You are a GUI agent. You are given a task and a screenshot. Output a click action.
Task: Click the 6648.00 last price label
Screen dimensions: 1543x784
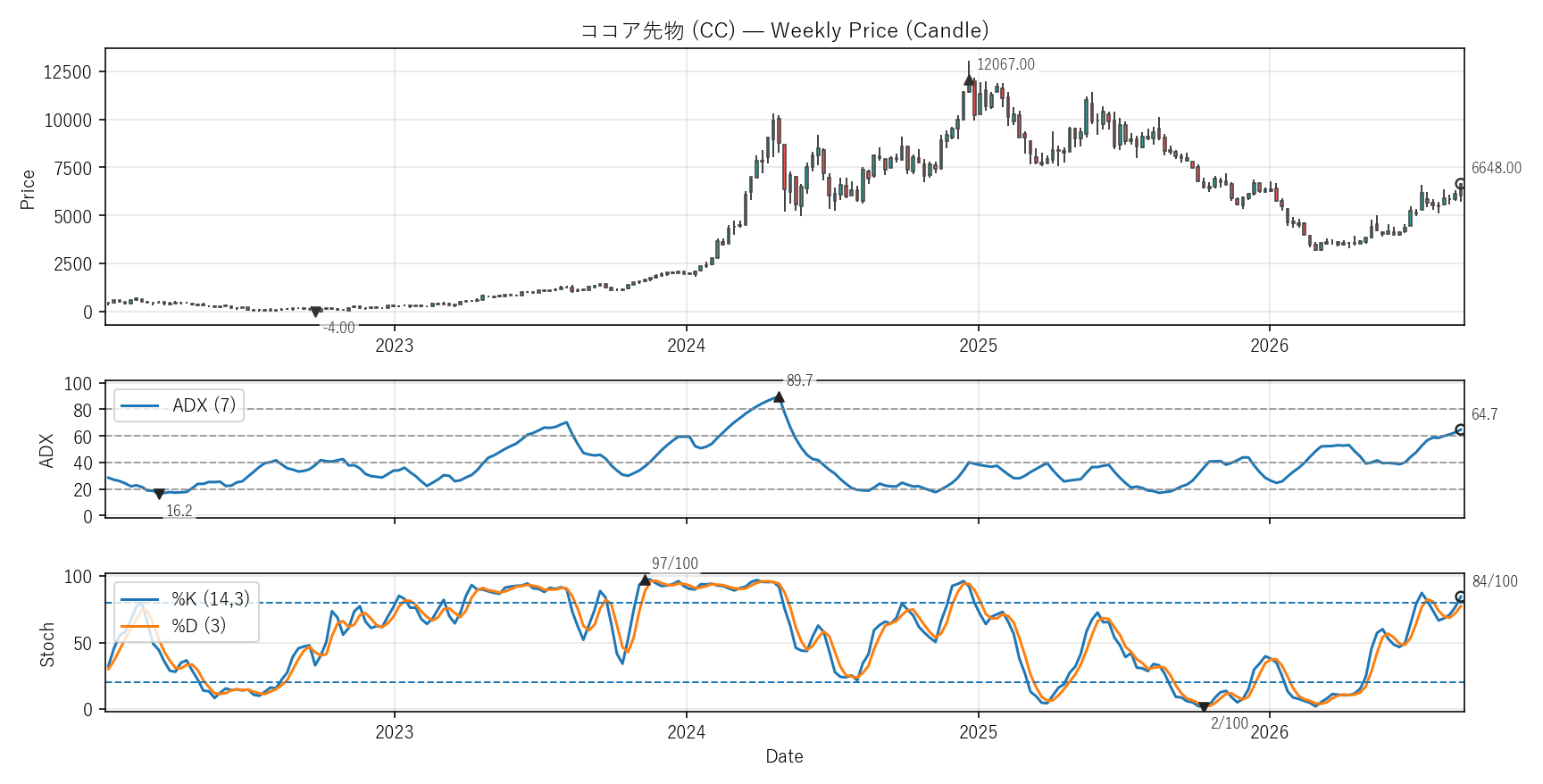click(1497, 168)
